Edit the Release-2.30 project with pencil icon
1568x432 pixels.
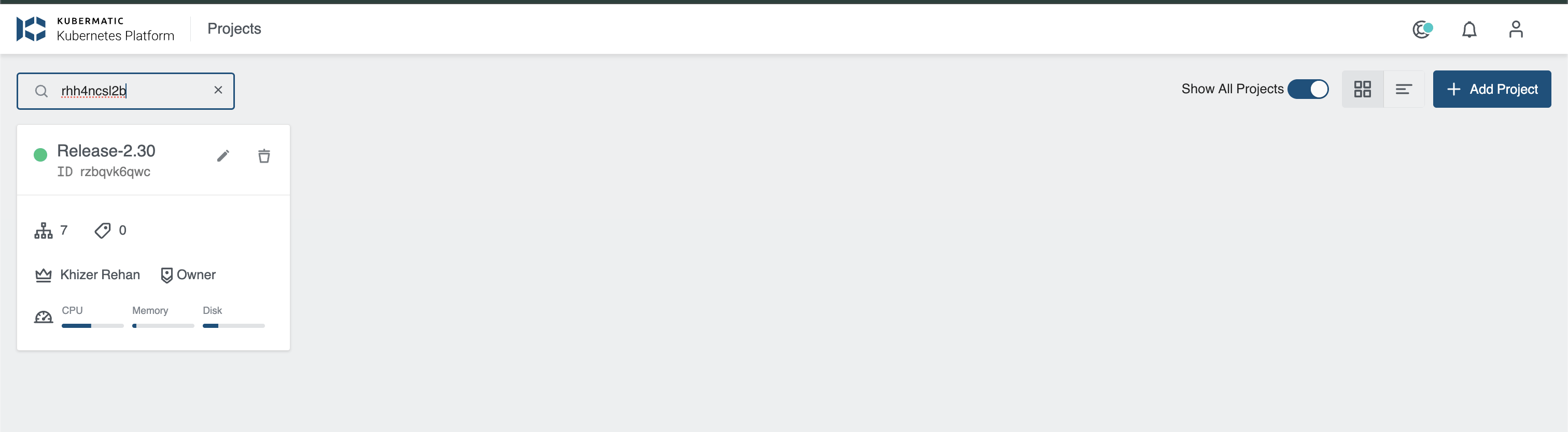tap(223, 156)
